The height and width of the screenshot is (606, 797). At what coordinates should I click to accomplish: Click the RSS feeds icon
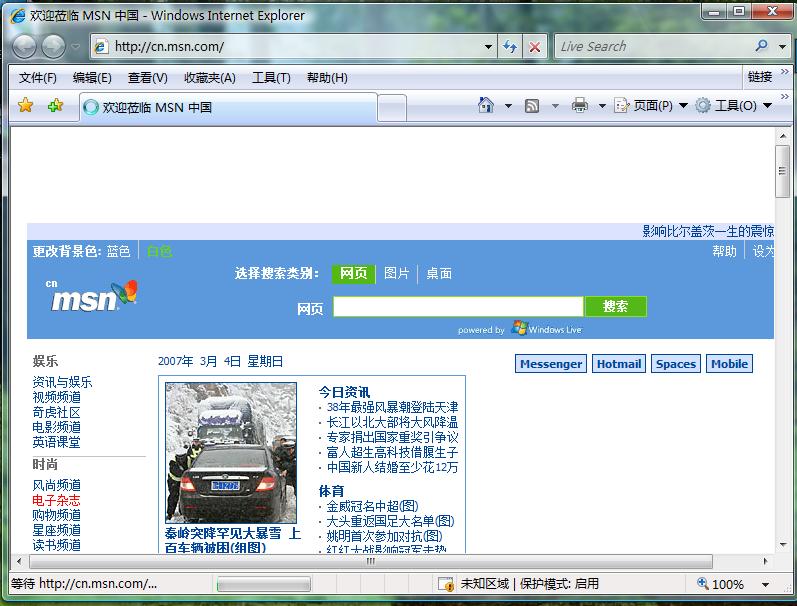pyautogui.click(x=532, y=106)
